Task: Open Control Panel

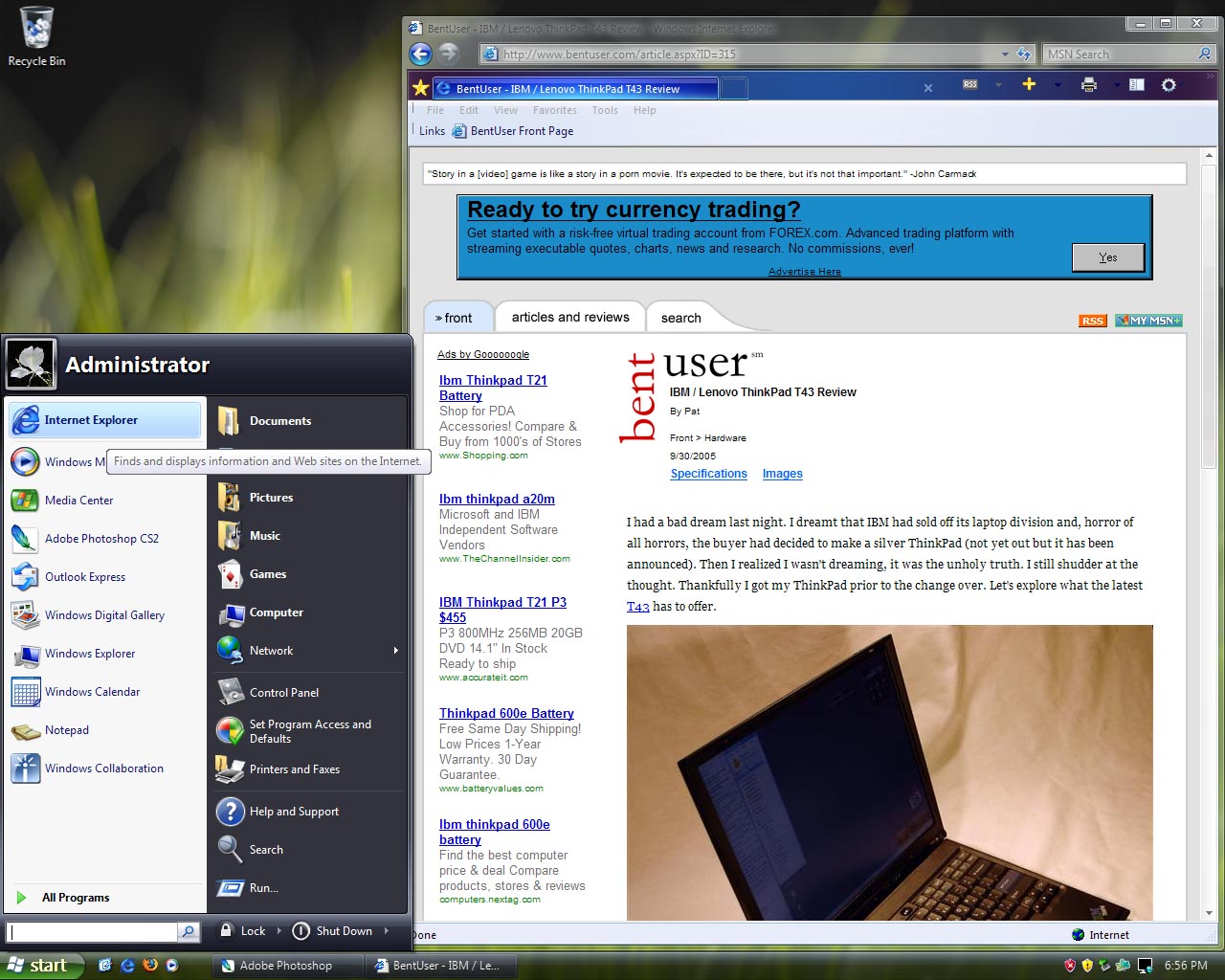Action: (308, 692)
